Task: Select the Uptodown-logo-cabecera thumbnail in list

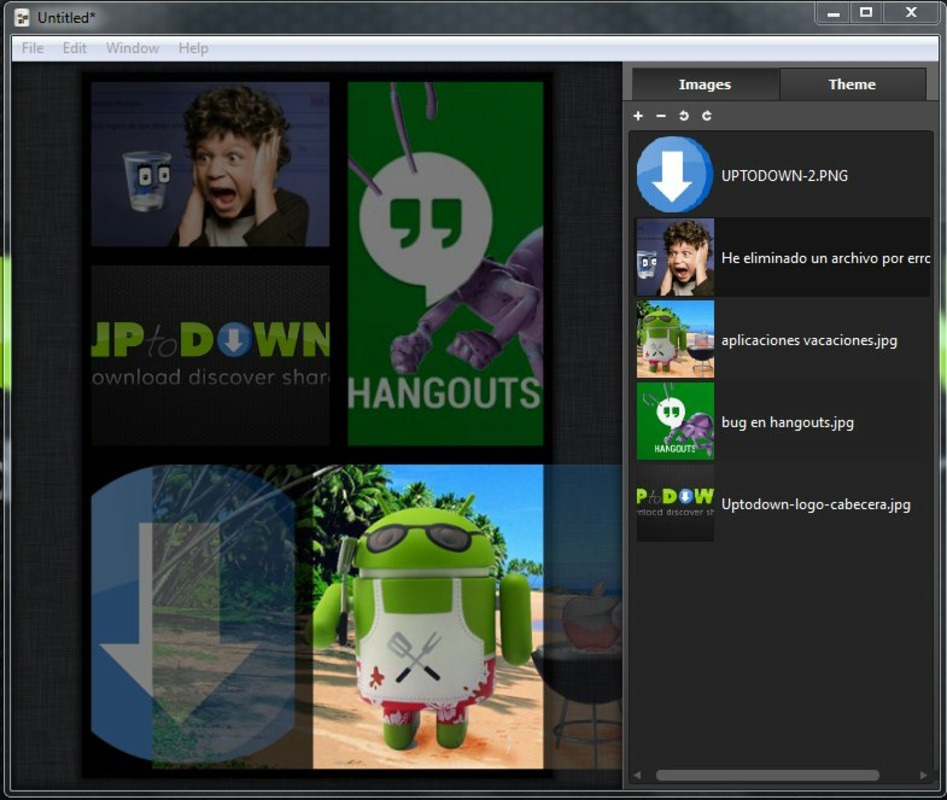Action: click(x=675, y=504)
